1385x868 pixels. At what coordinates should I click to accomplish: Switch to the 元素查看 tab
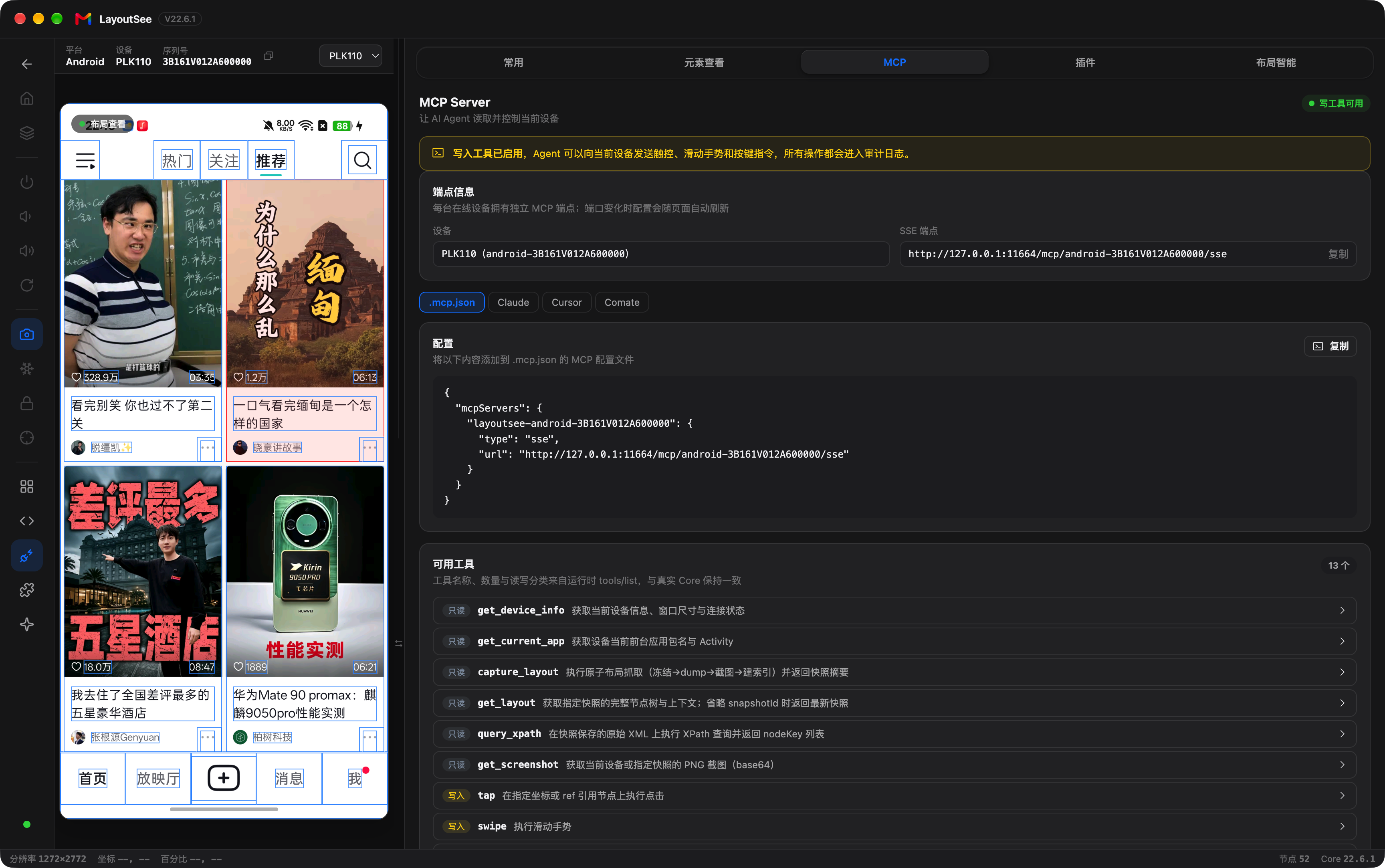704,63
